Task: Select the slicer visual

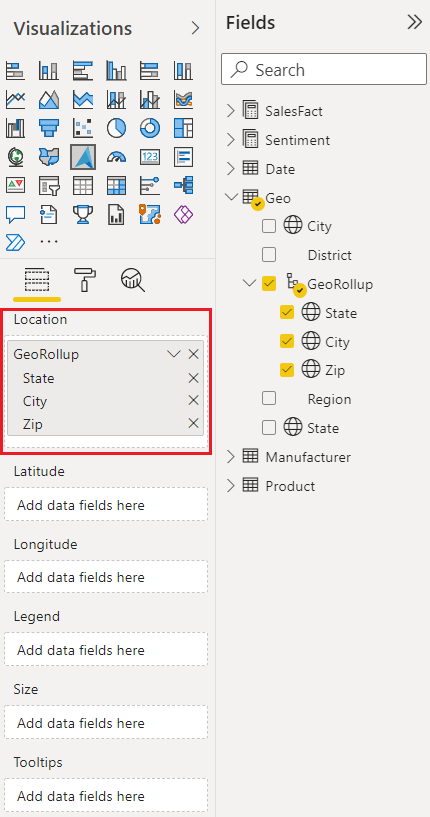Action: tap(48, 185)
